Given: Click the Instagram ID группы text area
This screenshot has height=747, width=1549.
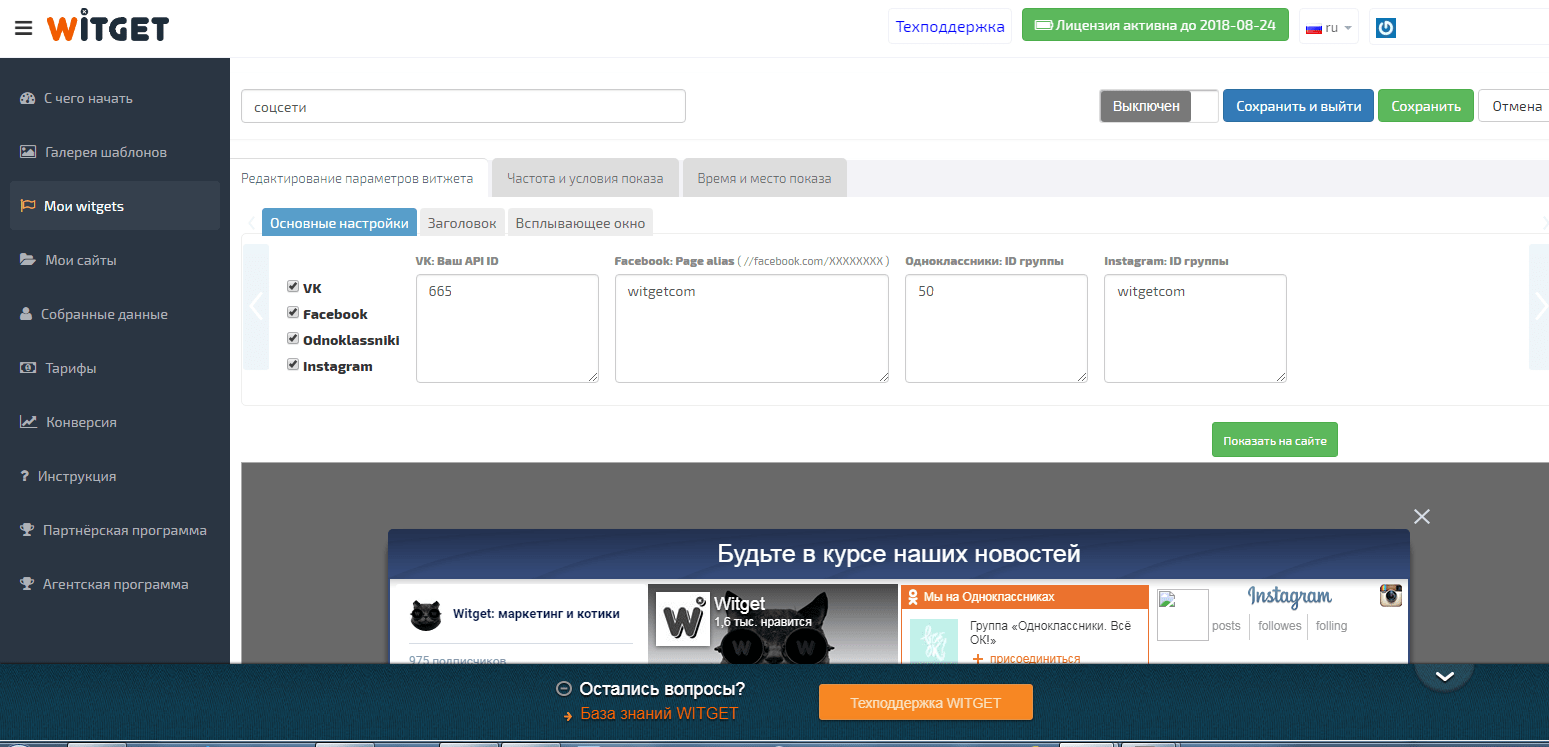Looking at the screenshot, I should [1195, 328].
